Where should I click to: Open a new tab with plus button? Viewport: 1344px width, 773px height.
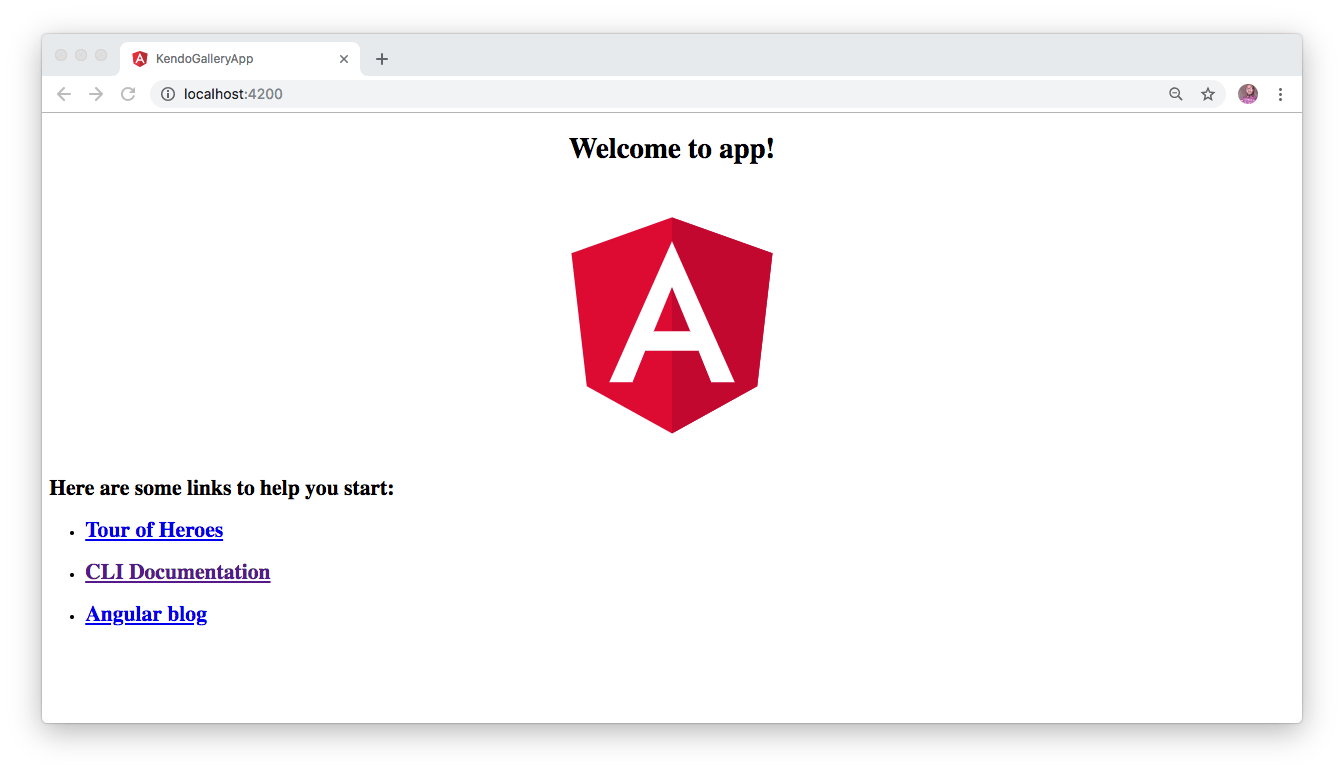pyautogui.click(x=381, y=59)
